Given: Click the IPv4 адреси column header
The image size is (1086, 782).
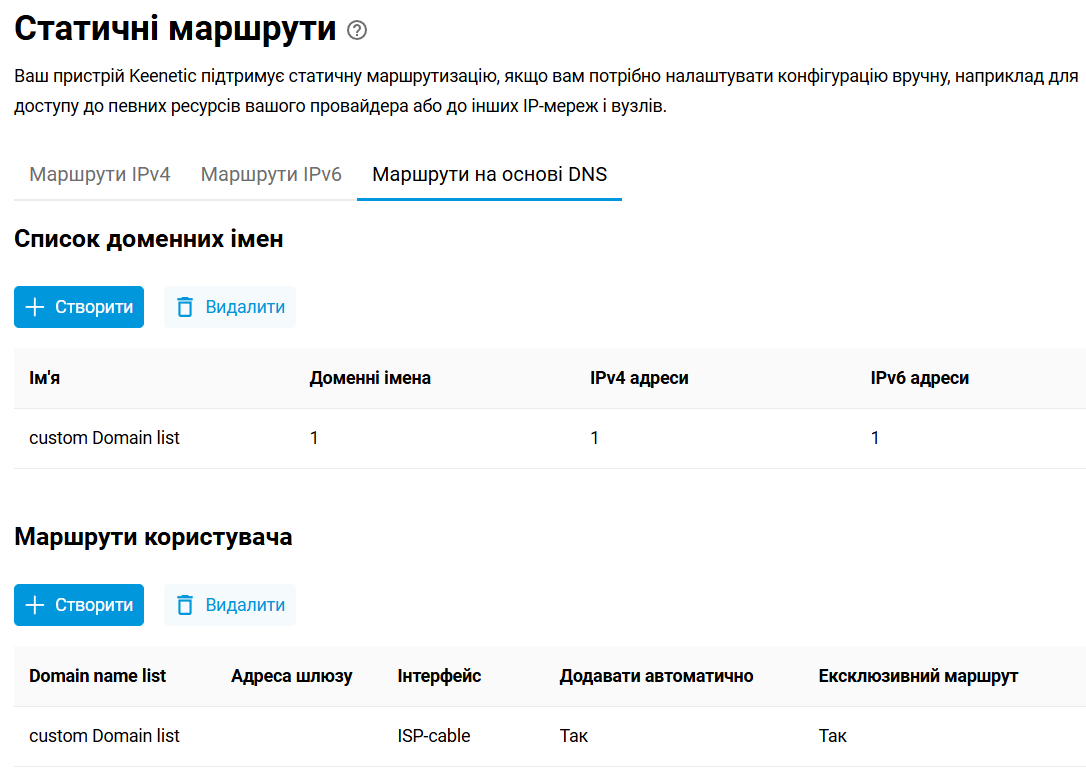Looking at the screenshot, I should tap(639, 378).
